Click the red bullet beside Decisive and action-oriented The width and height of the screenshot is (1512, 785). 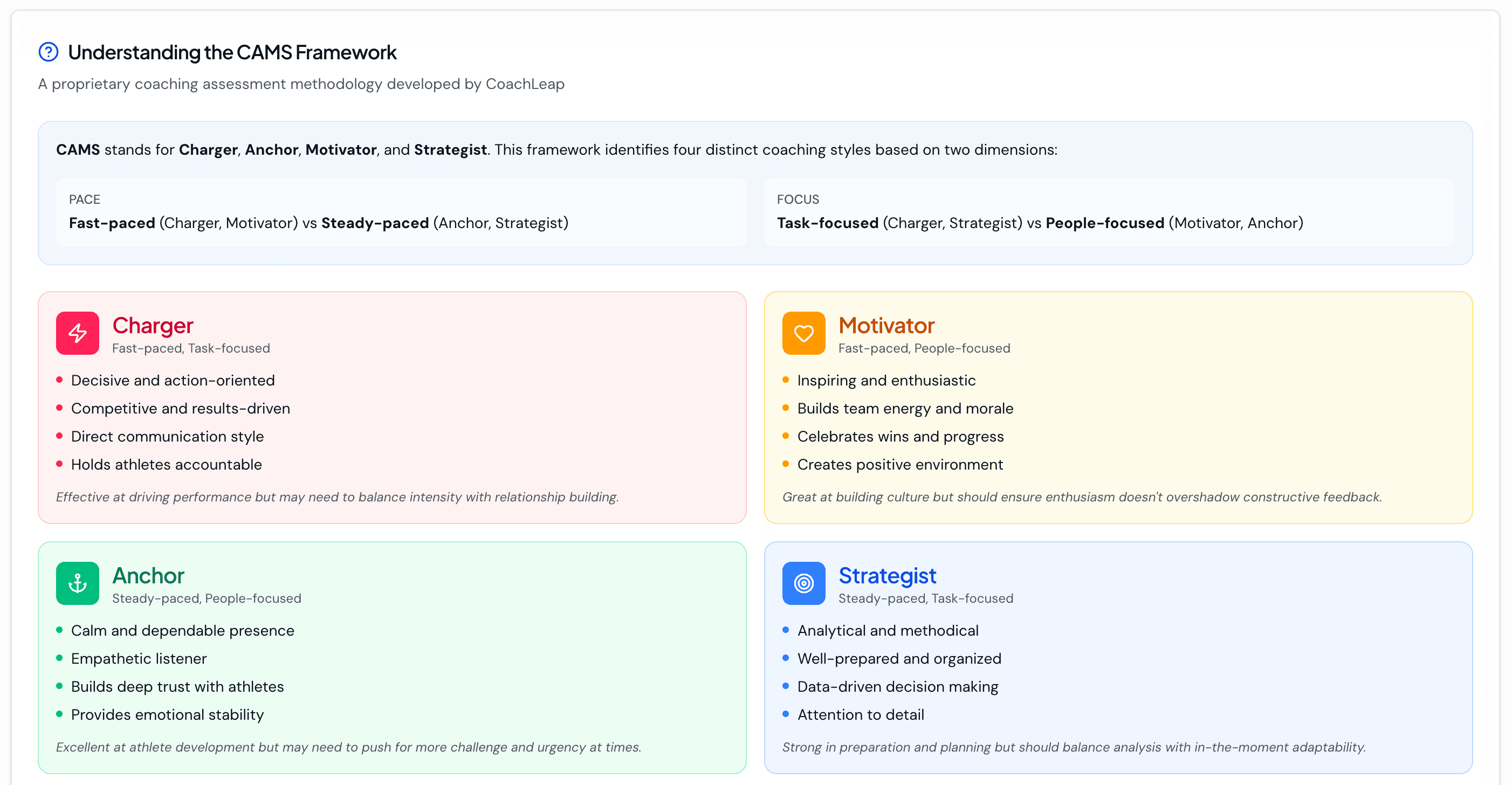(x=59, y=380)
